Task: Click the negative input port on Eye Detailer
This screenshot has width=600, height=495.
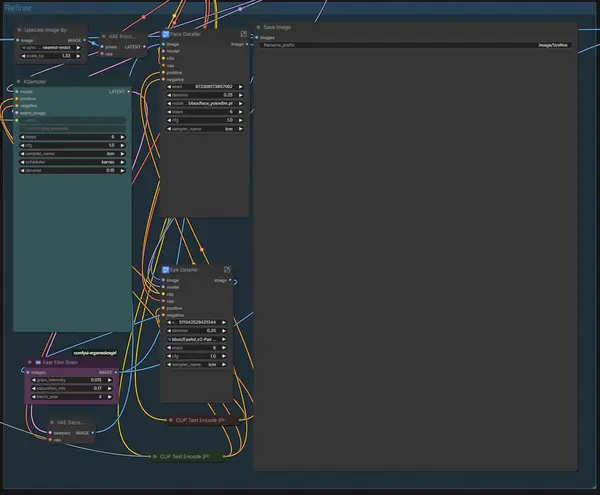Action: [163, 315]
